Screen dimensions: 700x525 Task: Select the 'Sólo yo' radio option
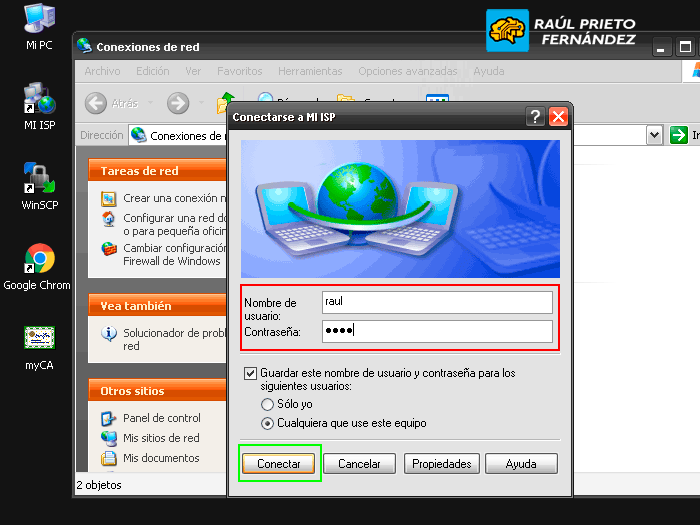coord(267,404)
